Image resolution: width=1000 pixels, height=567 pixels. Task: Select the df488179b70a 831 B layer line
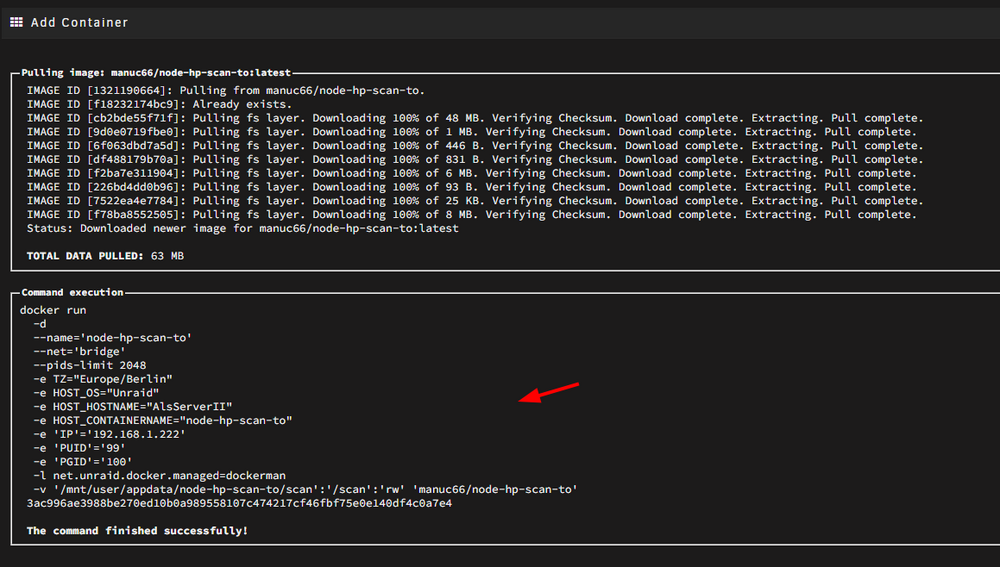coord(475,159)
